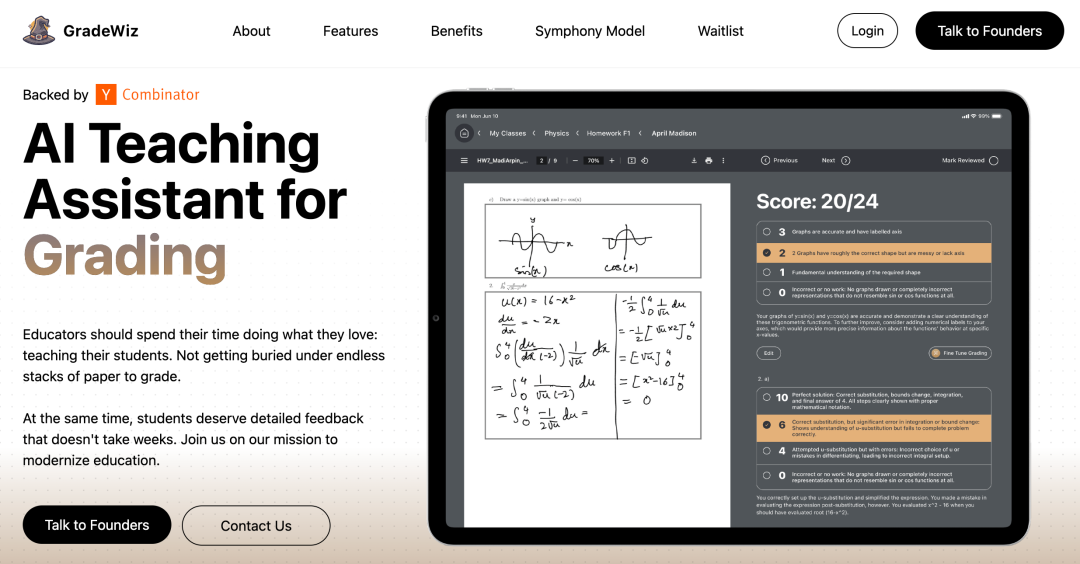1080x564 pixels.
Task: Click My Classes breadcrumb
Action: (x=508, y=133)
